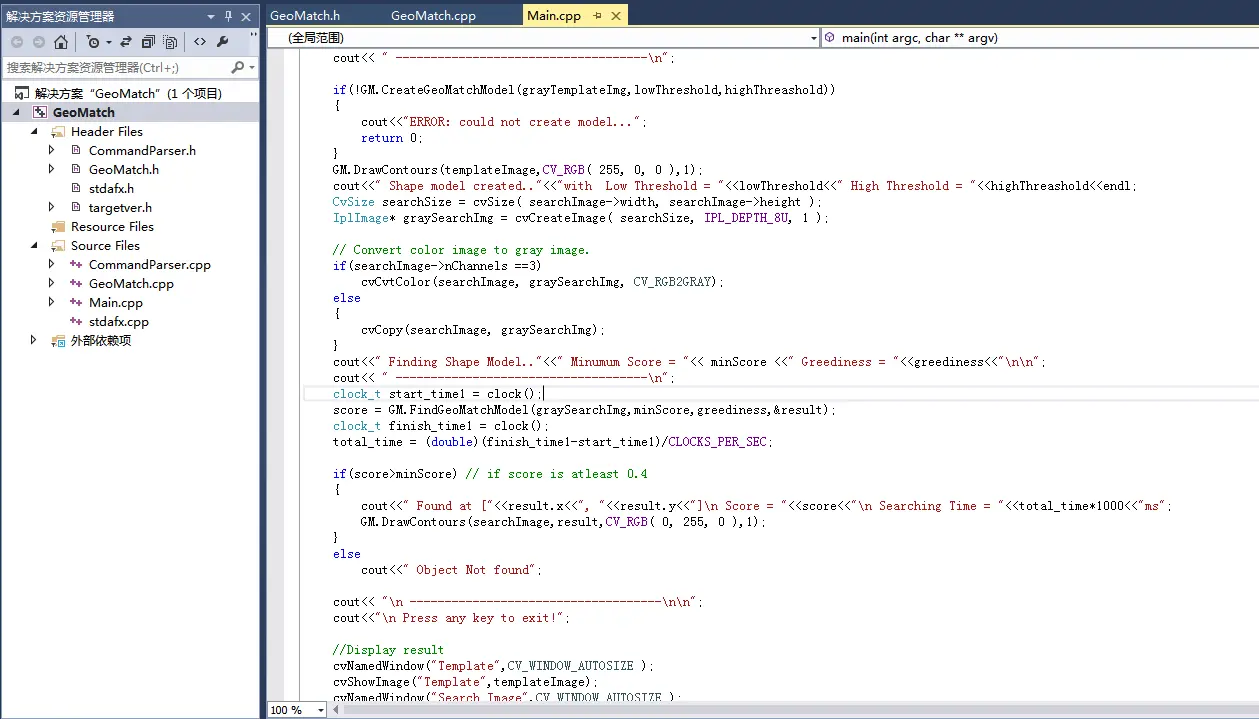Image resolution: width=1259 pixels, height=719 pixels.
Task: Click the "//Display result" comment line
Action: (388, 650)
